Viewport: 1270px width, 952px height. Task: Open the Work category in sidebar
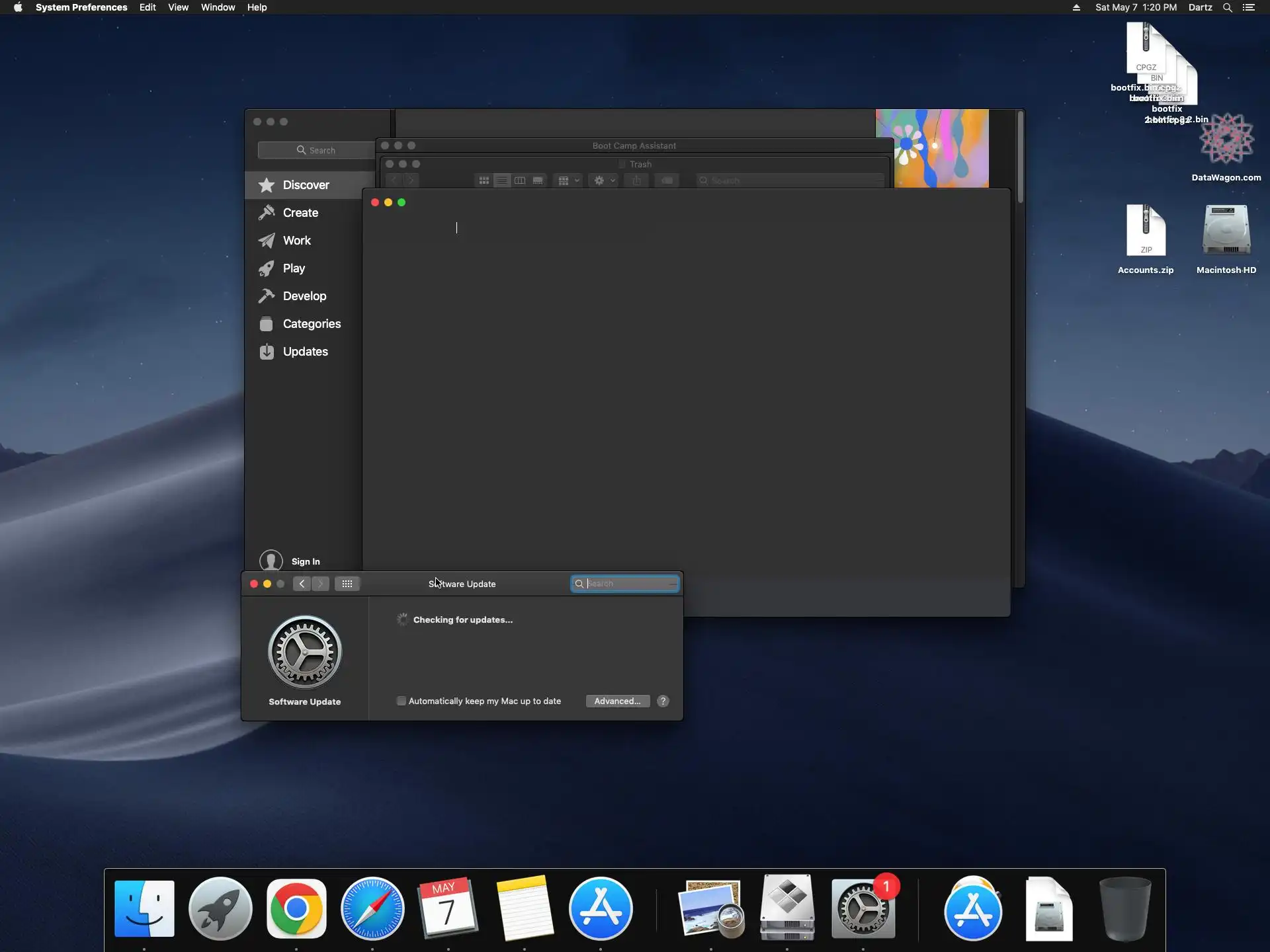[x=296, y=241]
